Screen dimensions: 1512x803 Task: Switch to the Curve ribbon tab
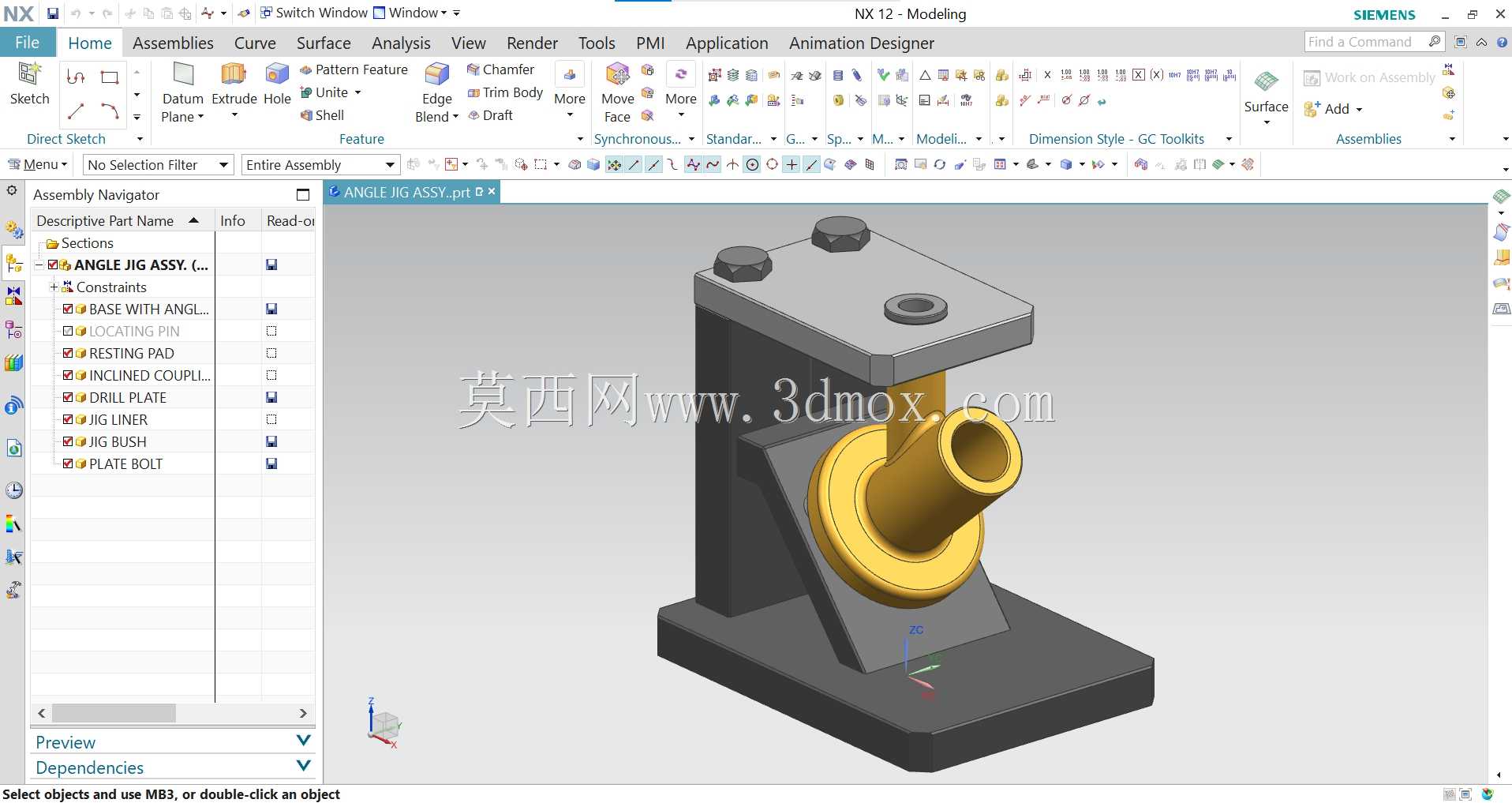pos(255,43)
